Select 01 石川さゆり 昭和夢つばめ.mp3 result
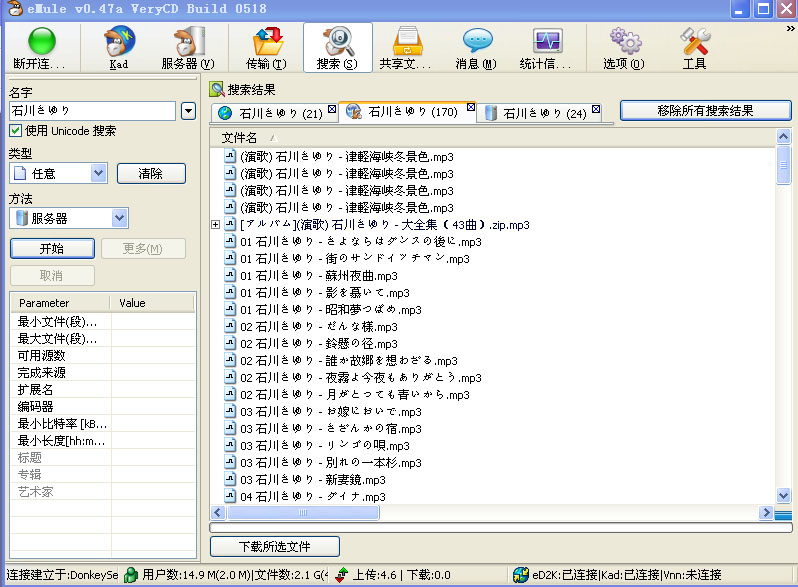 tap(331, 310)
